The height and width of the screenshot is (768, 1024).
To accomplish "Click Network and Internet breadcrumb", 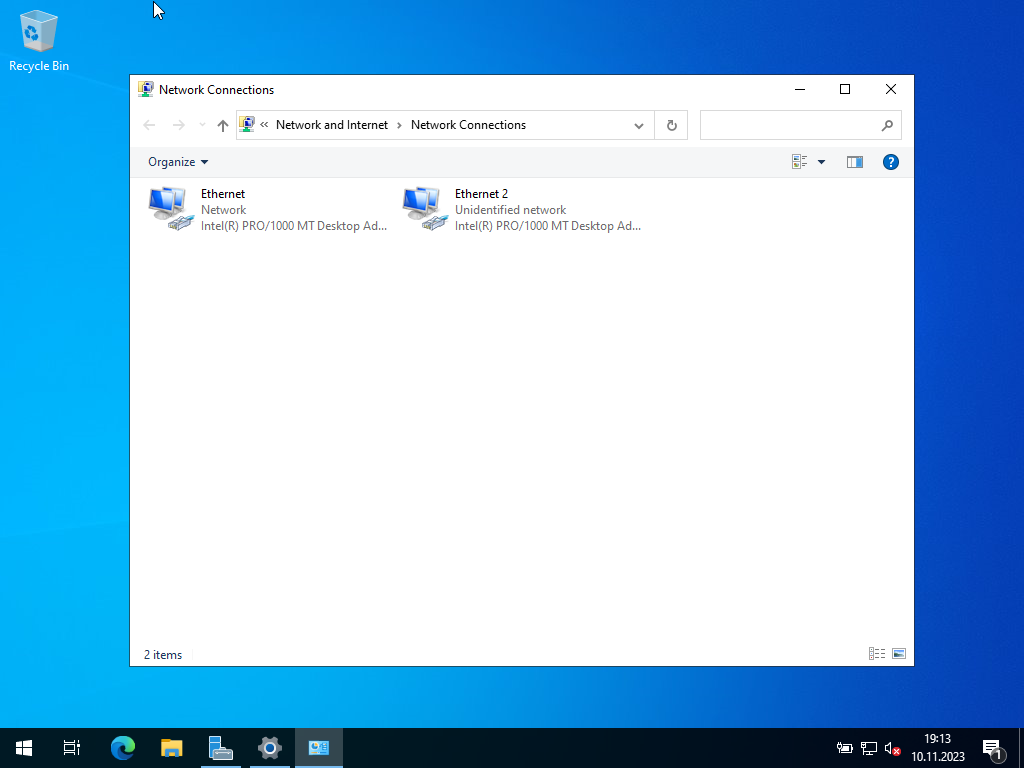I will click(332, 125).
